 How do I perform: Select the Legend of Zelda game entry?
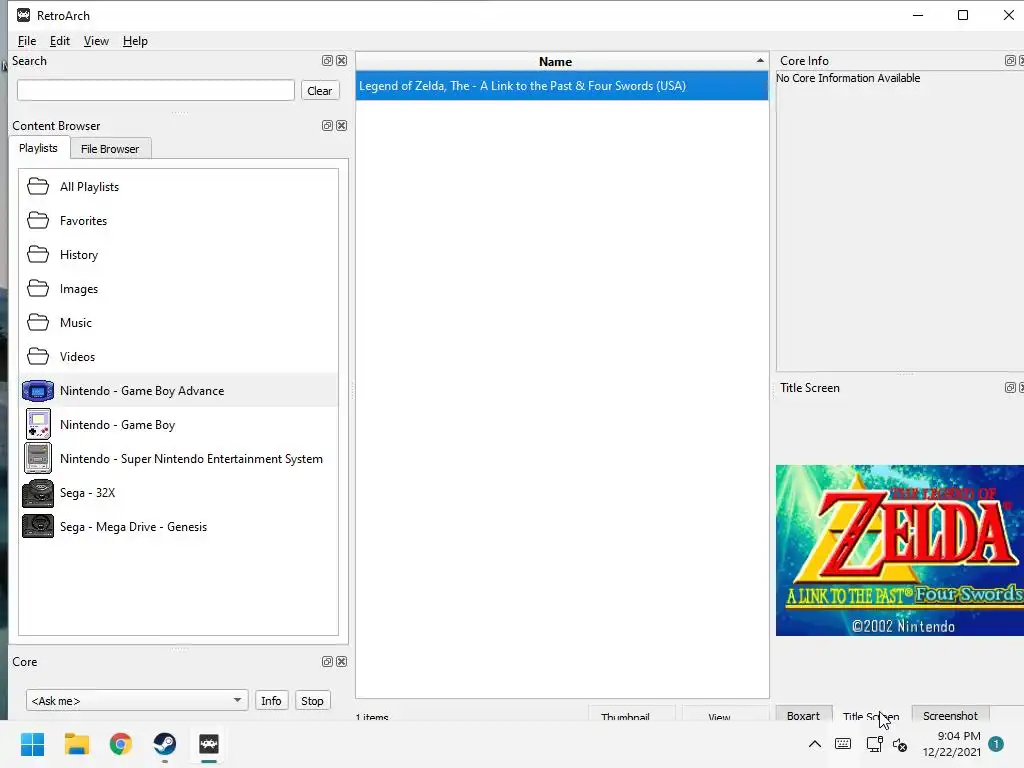562,86
